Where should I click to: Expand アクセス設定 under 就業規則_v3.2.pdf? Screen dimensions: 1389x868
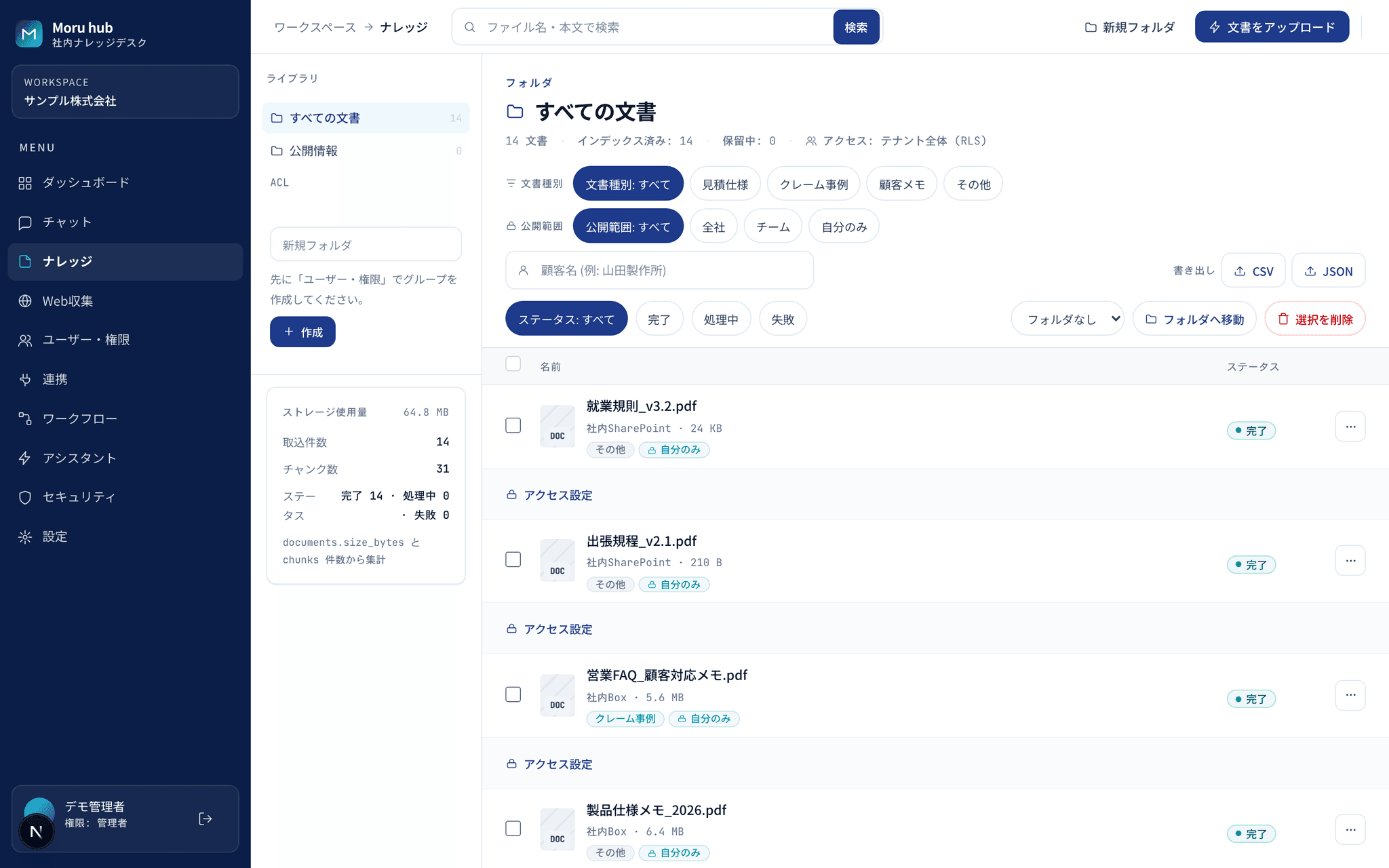pos(549,495)
